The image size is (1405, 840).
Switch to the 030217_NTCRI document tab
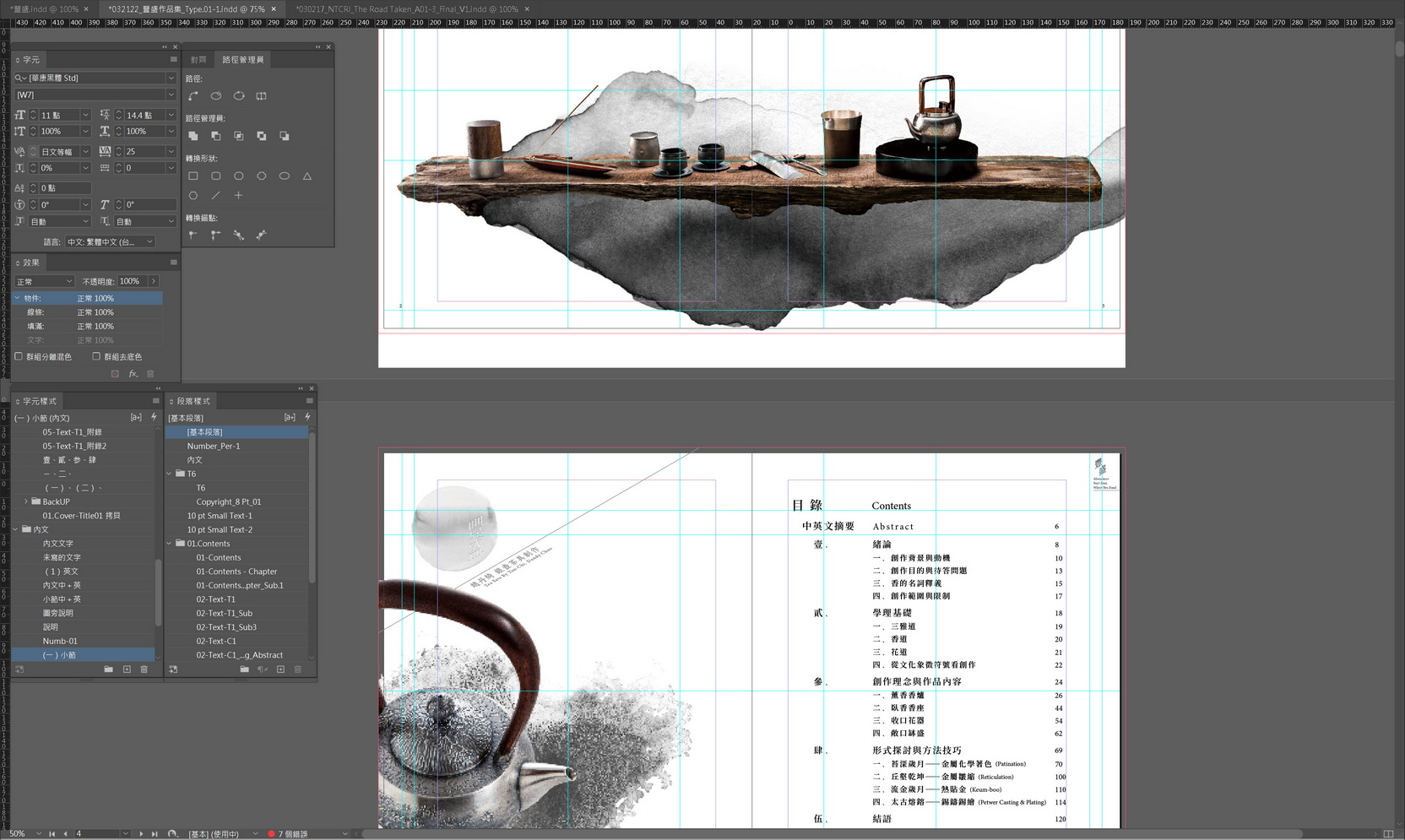[x=406, y=9]
